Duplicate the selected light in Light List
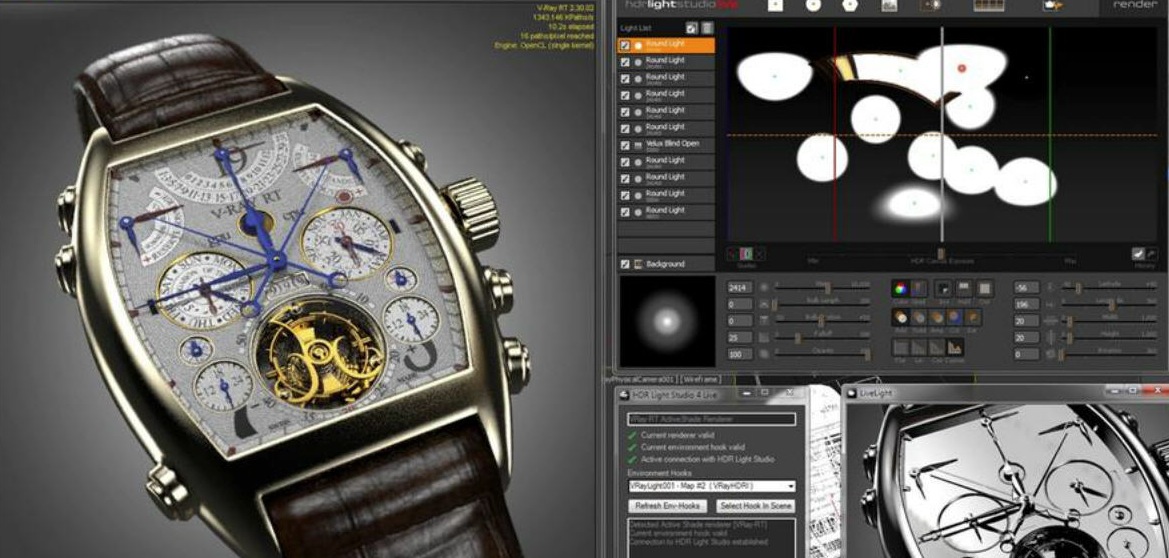 click(692, 28)
